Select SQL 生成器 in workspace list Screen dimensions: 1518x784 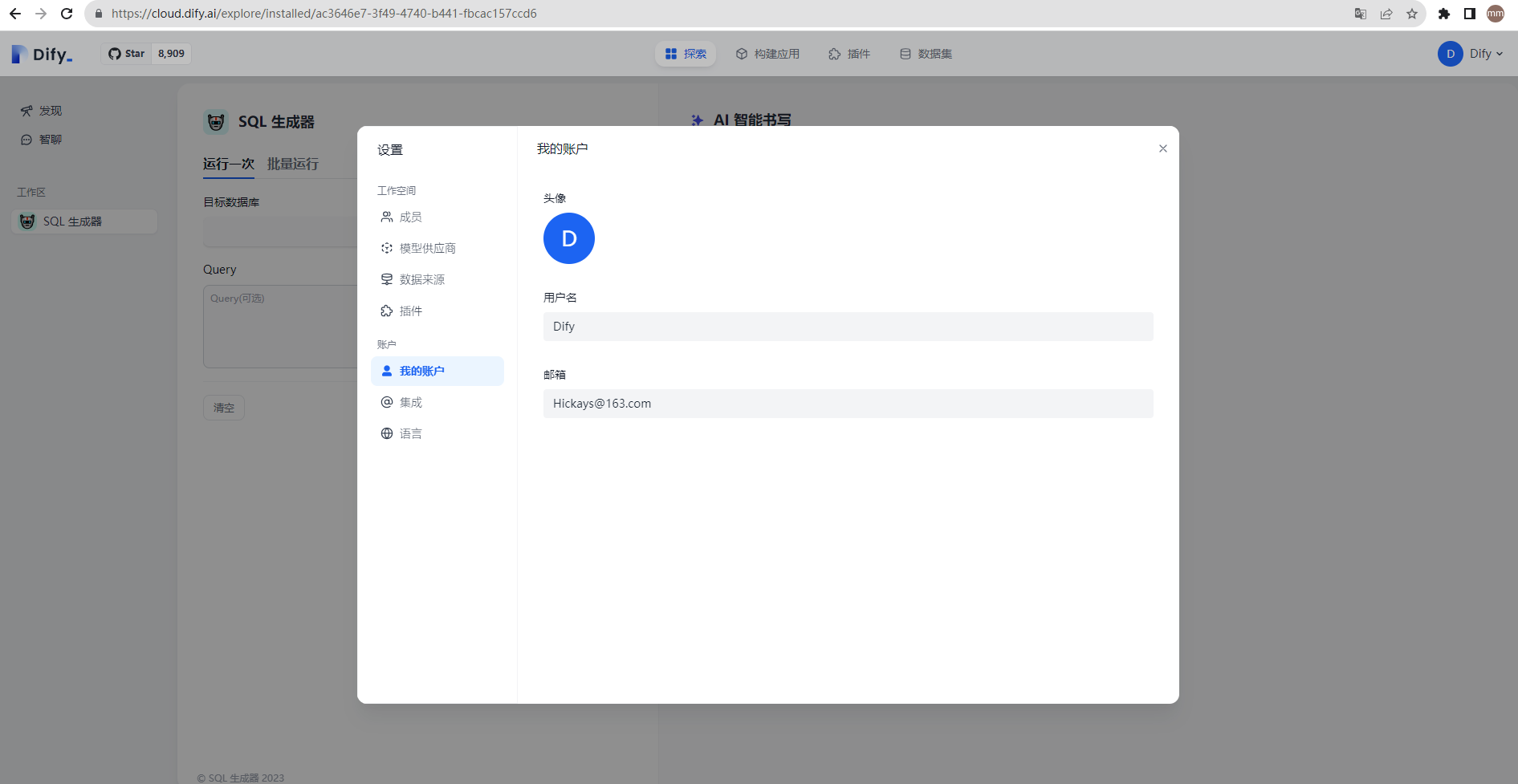click(84, 221)
